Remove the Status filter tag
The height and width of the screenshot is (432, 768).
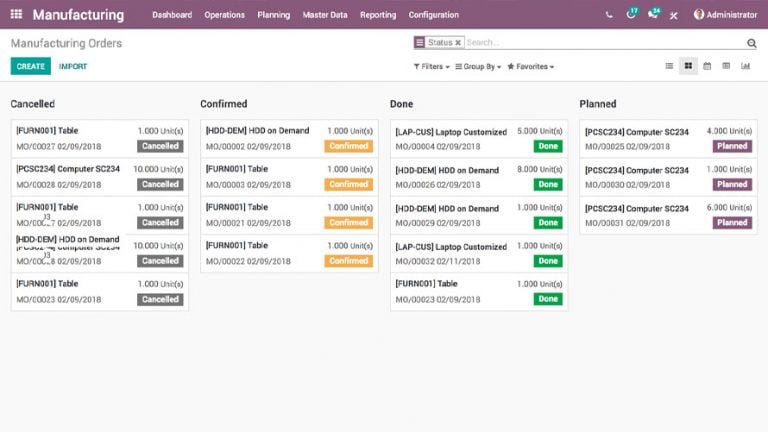click(x=458, y=43)
